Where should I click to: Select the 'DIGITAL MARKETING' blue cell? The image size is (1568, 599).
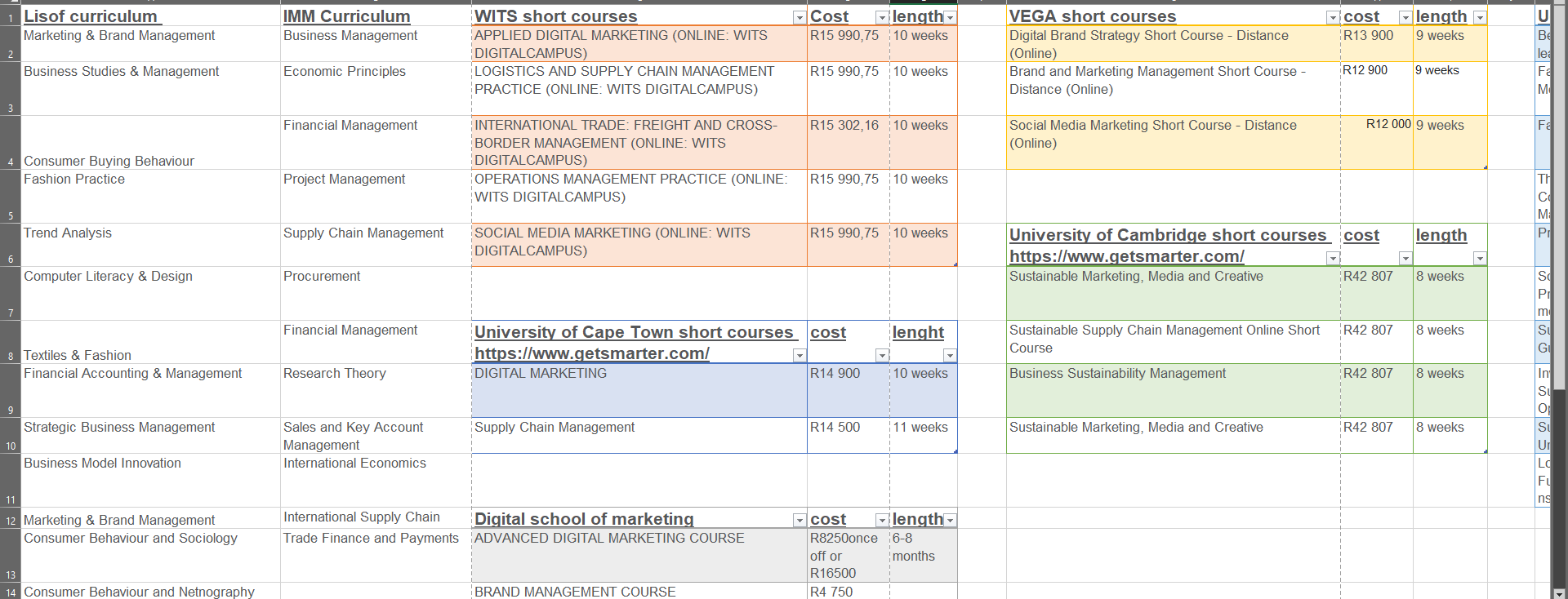pos(639,391)
